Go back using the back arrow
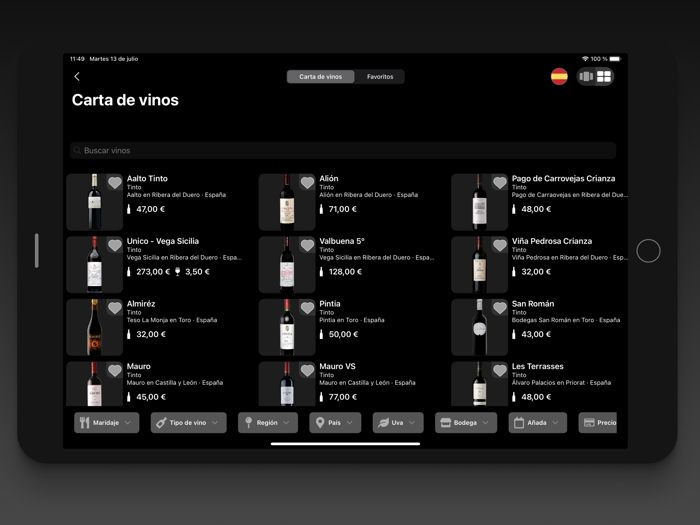 77,76
